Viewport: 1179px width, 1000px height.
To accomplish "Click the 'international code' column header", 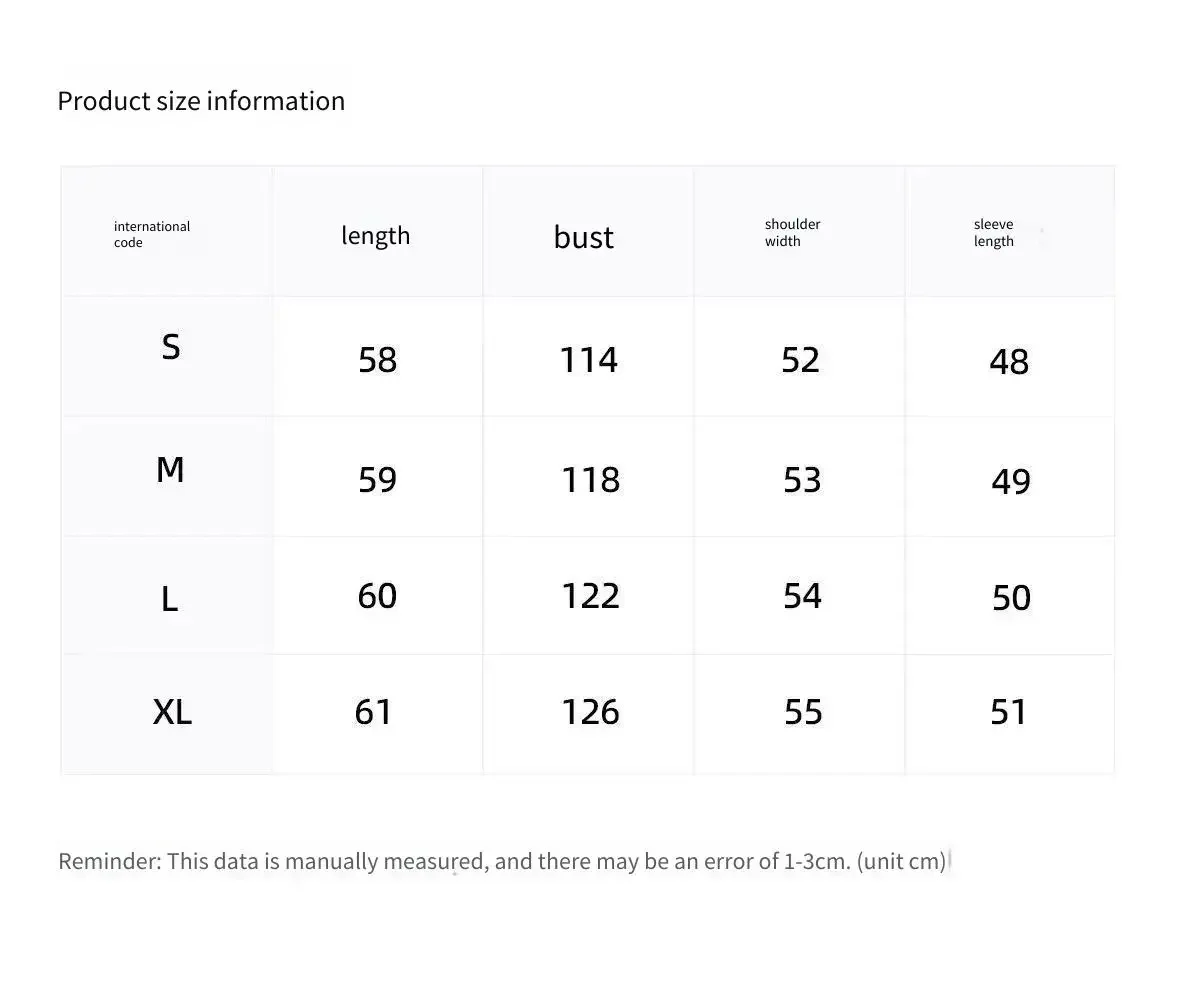I will pos(152,234).
